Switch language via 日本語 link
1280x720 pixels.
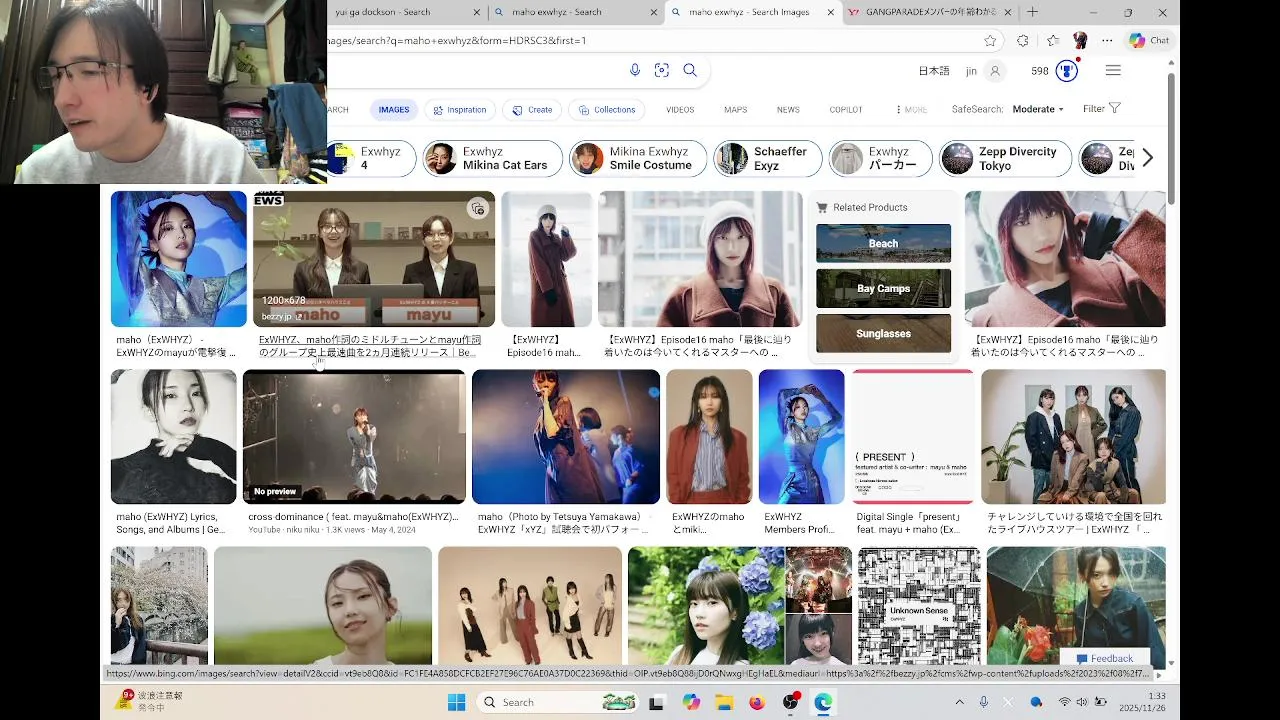[x=934, y=71]
